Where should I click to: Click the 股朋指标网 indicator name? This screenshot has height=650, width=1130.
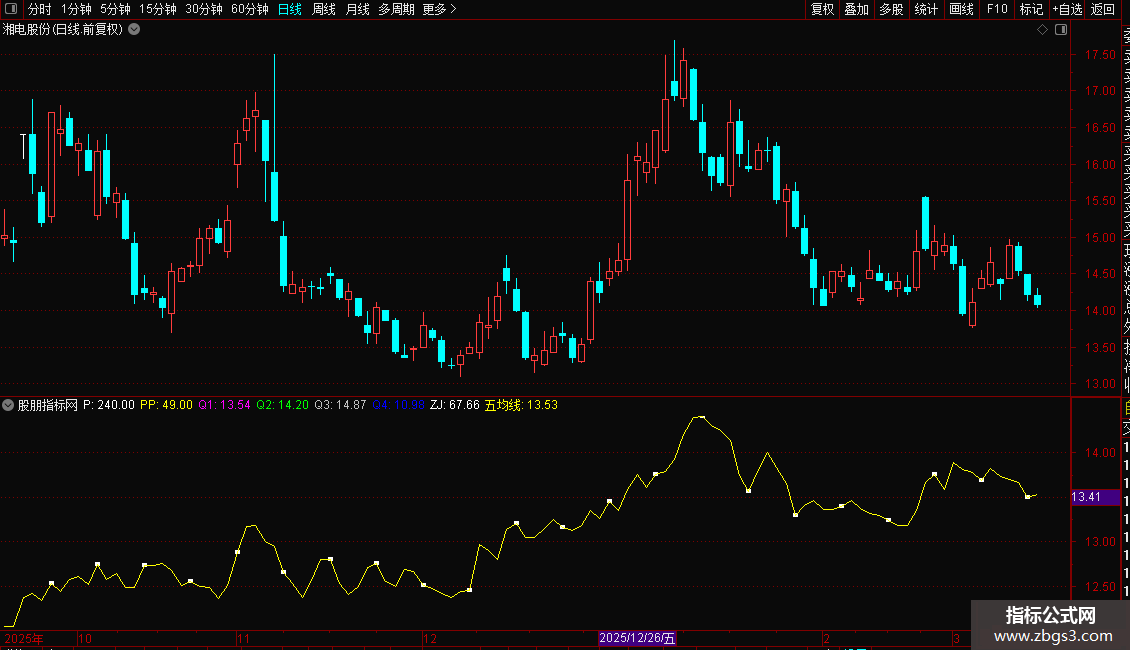pos(48,405)
